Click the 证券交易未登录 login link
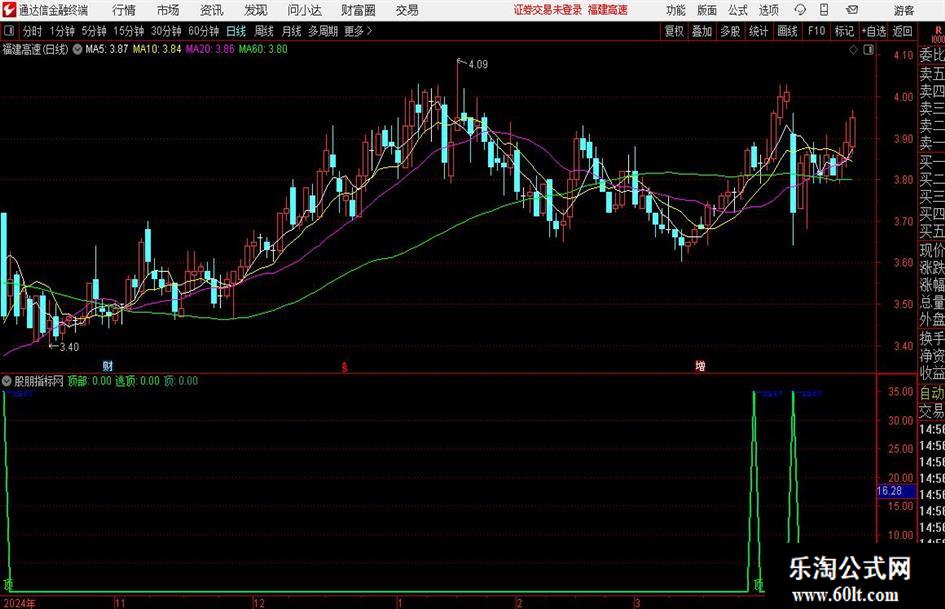Image resolution: width=945 pixels, height=609 pixels. [548, 10]
